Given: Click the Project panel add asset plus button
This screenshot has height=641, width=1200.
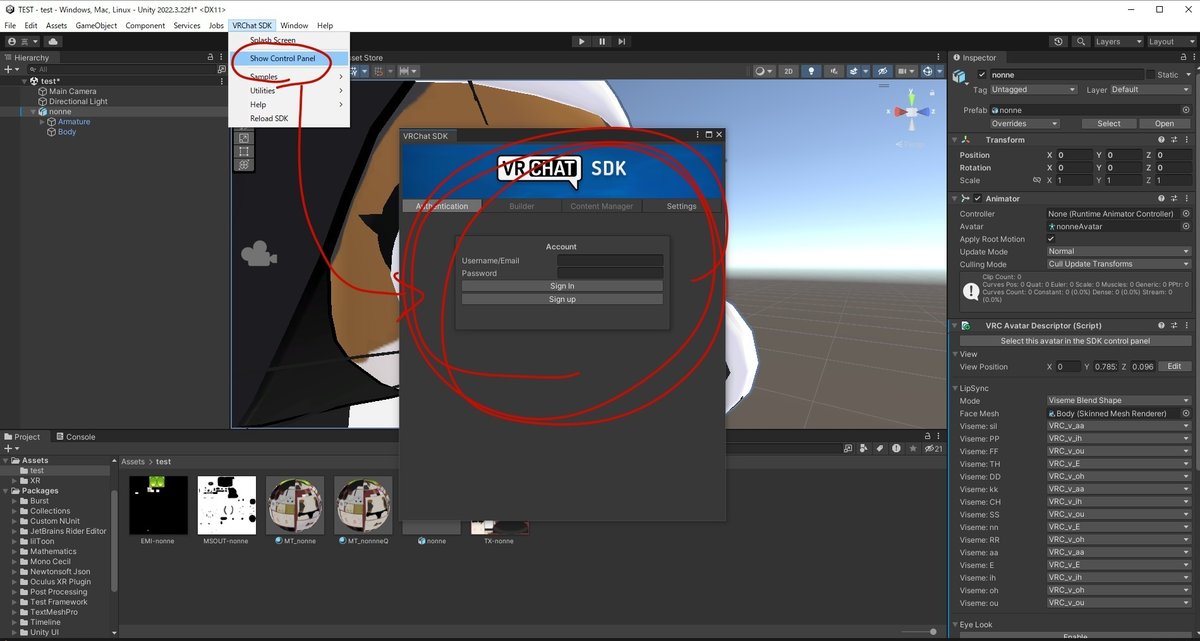Looking at the screenshot, I should [x=11, y=449].
